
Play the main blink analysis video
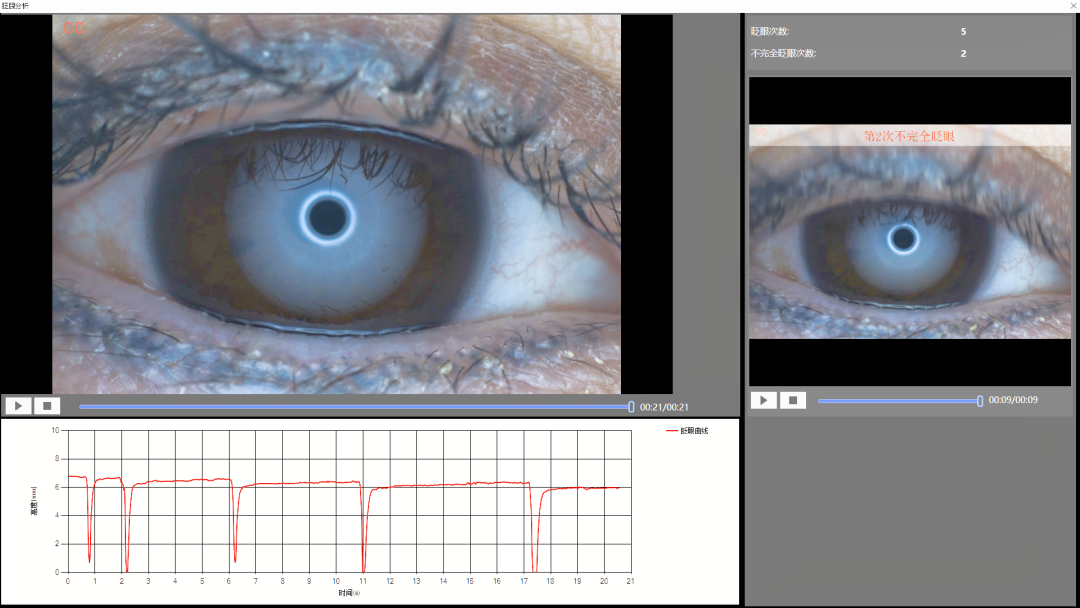tap(18, 406)
